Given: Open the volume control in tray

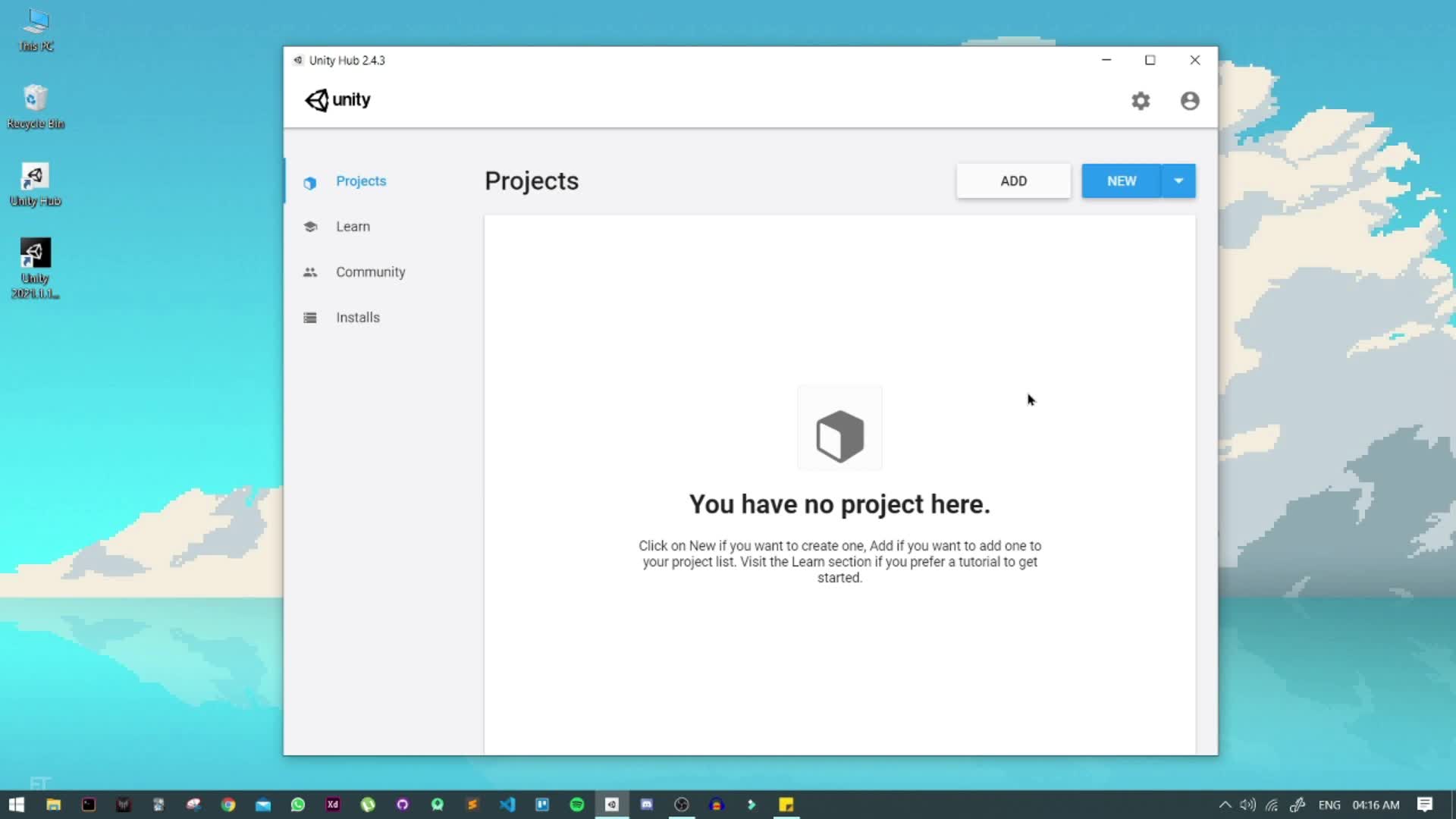Looking at the screenshot, I should 1247,805.
